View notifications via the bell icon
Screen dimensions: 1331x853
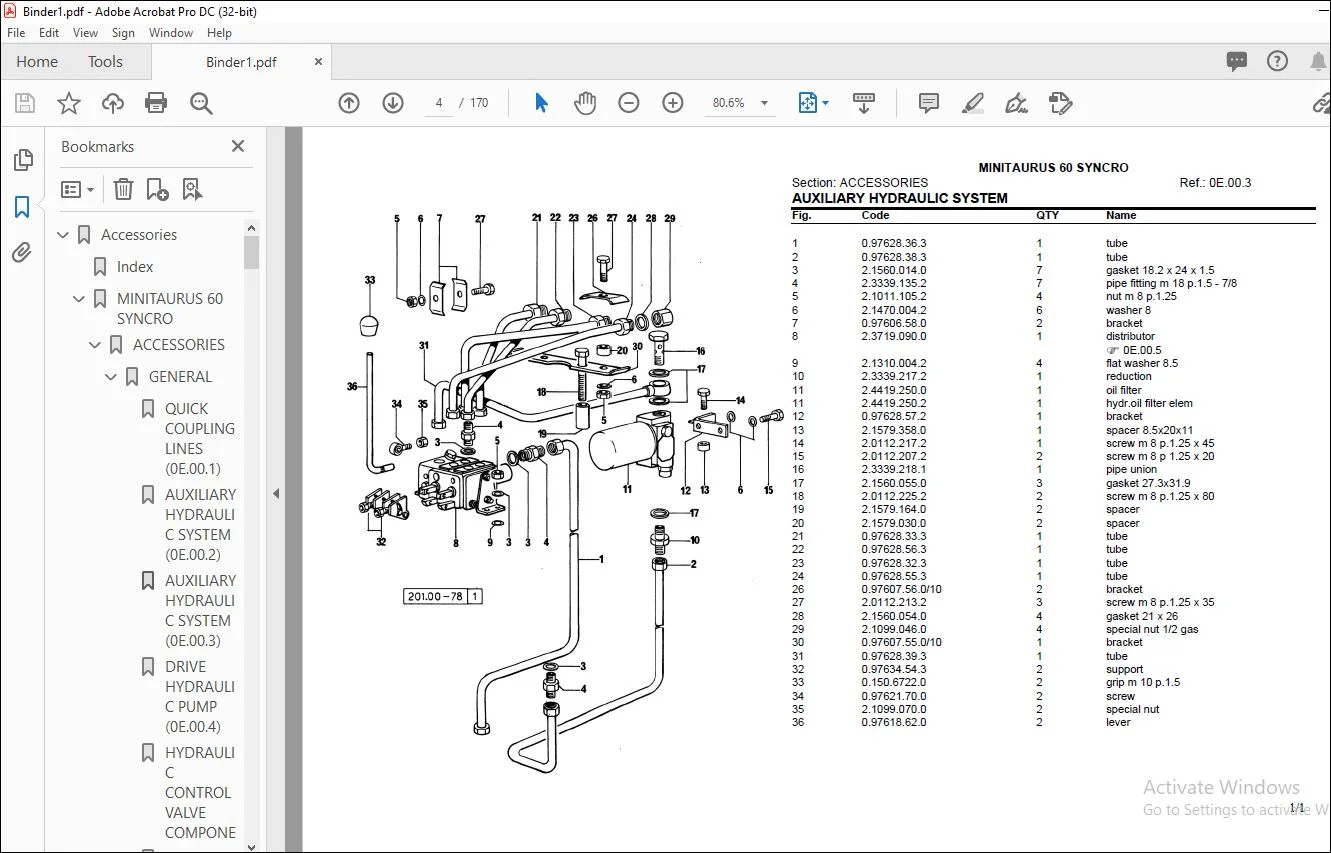point(1318,62)
